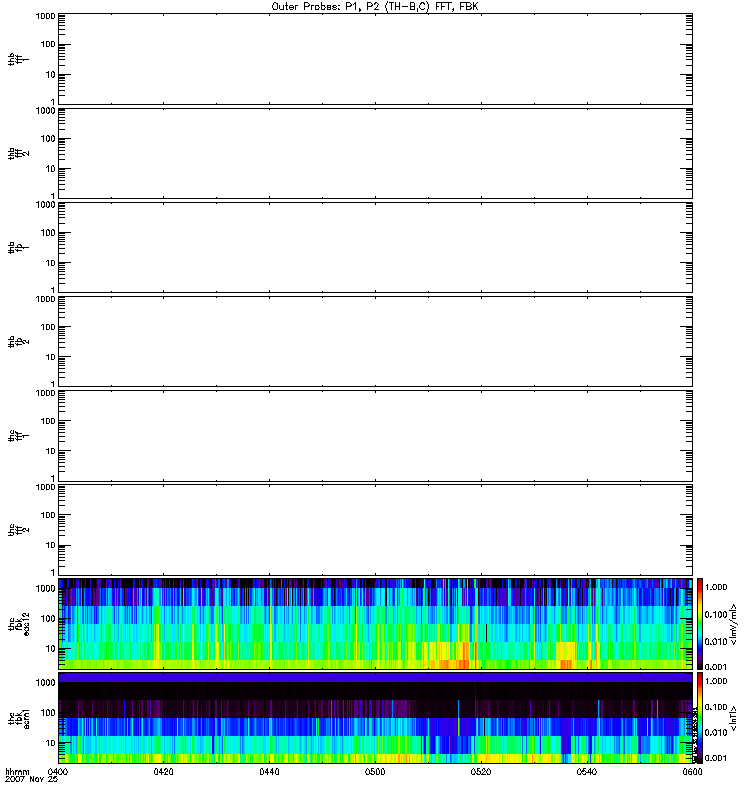Click the 100 tick of the thc fff 2 panel
750x800 pixels.
point(48,515)
